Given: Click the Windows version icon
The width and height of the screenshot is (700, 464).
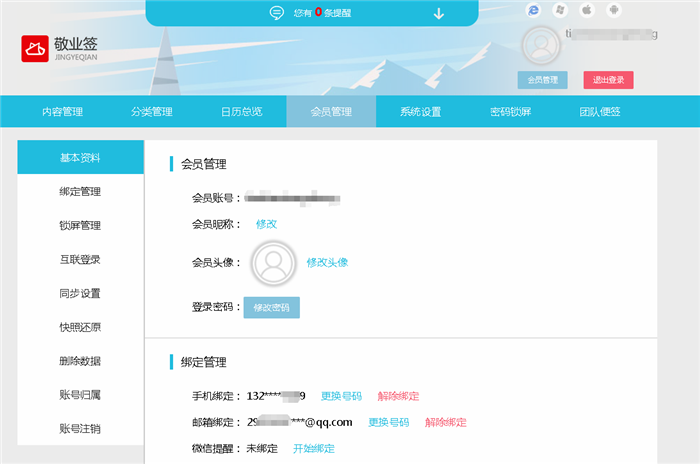Looking at the screenshot, I should (560, 10).
